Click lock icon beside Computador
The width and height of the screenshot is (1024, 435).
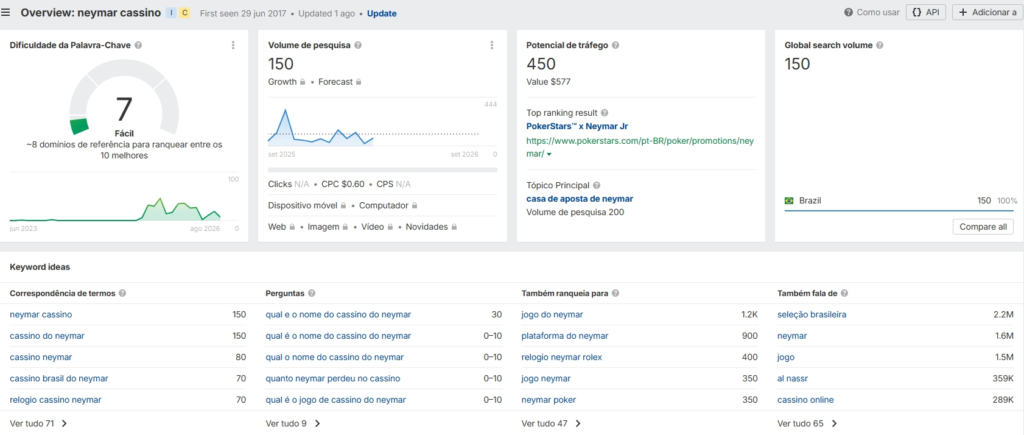point(414,205)
